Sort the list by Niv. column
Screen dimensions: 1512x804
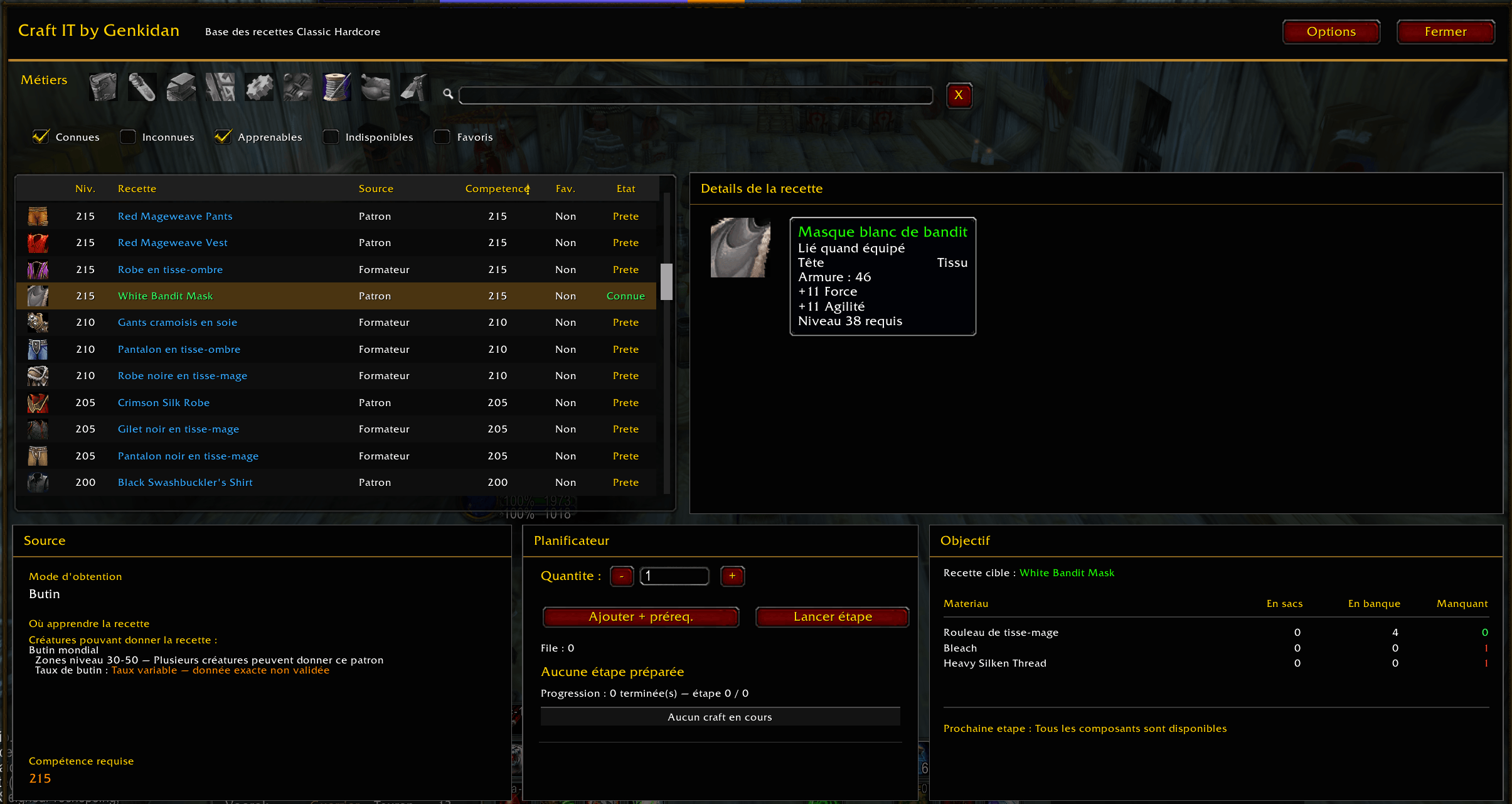[x=85, y=189]
